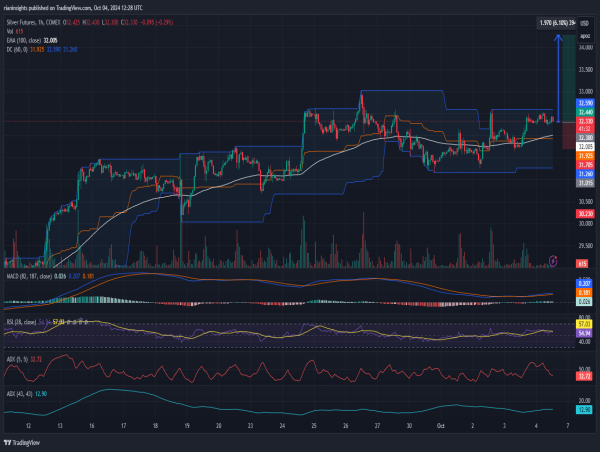600x452 pixels.
Task: Click the blue 31.260 price scale label
Action: coord(585,174)
